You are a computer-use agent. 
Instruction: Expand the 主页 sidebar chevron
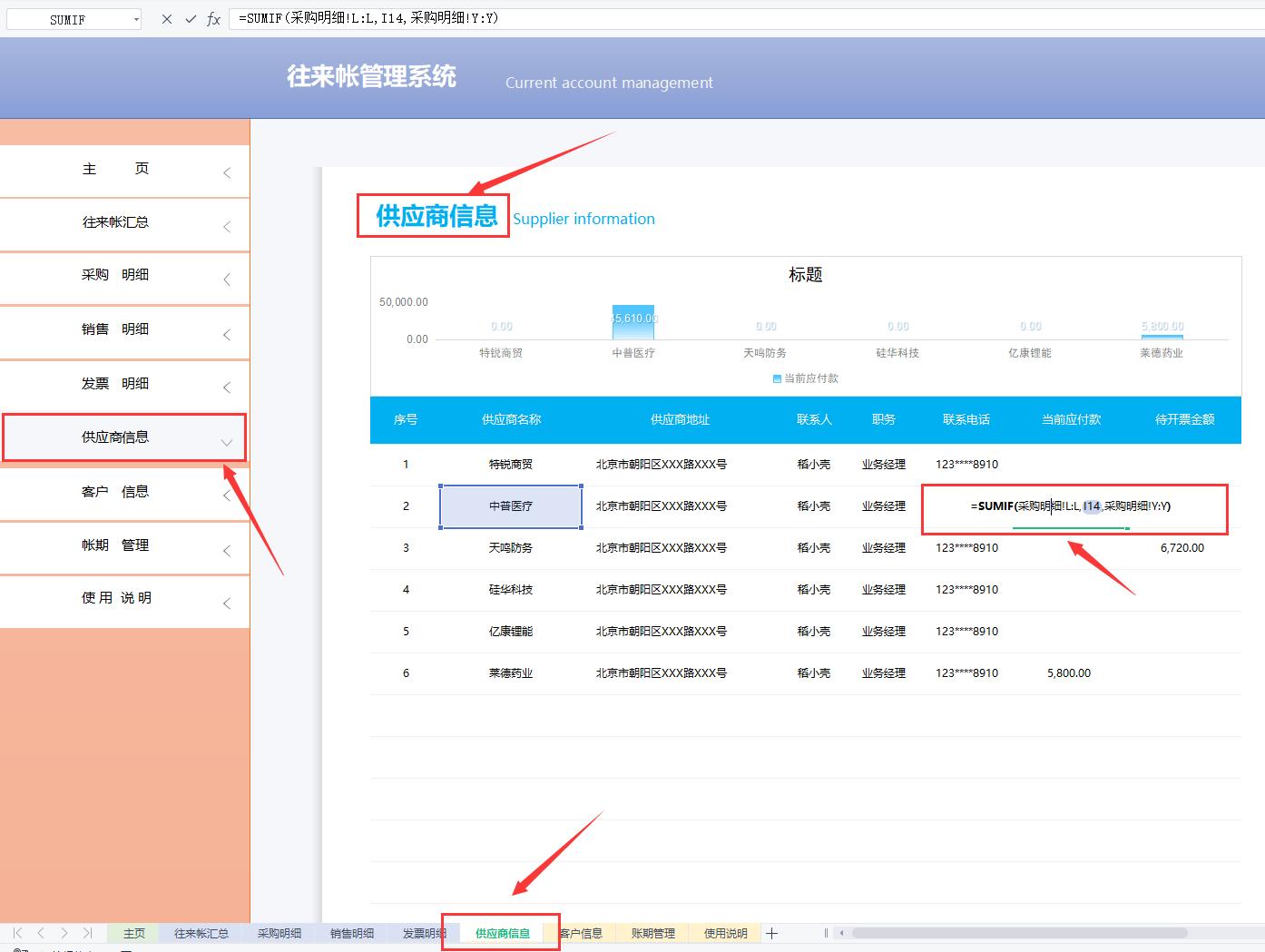coord(227,172)
